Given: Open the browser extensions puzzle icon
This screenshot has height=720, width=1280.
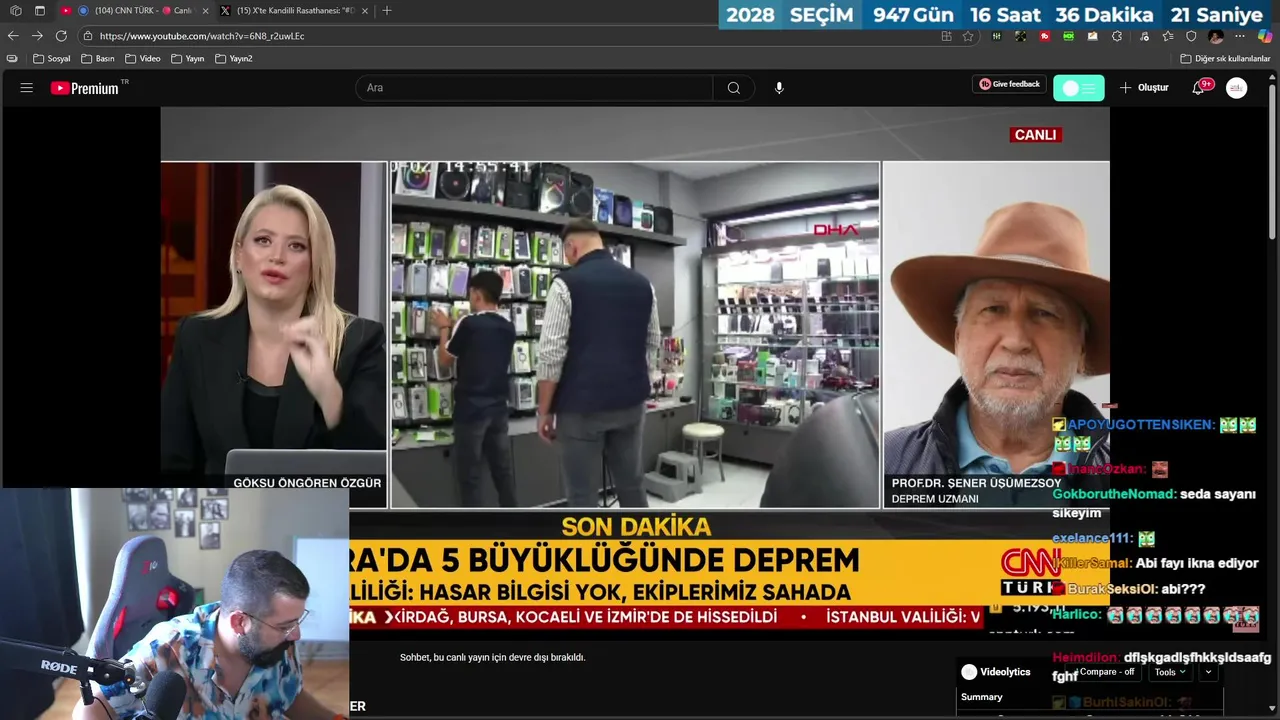Looking at the screenshot, I should pyautogui.click(x=1117, y=36).
